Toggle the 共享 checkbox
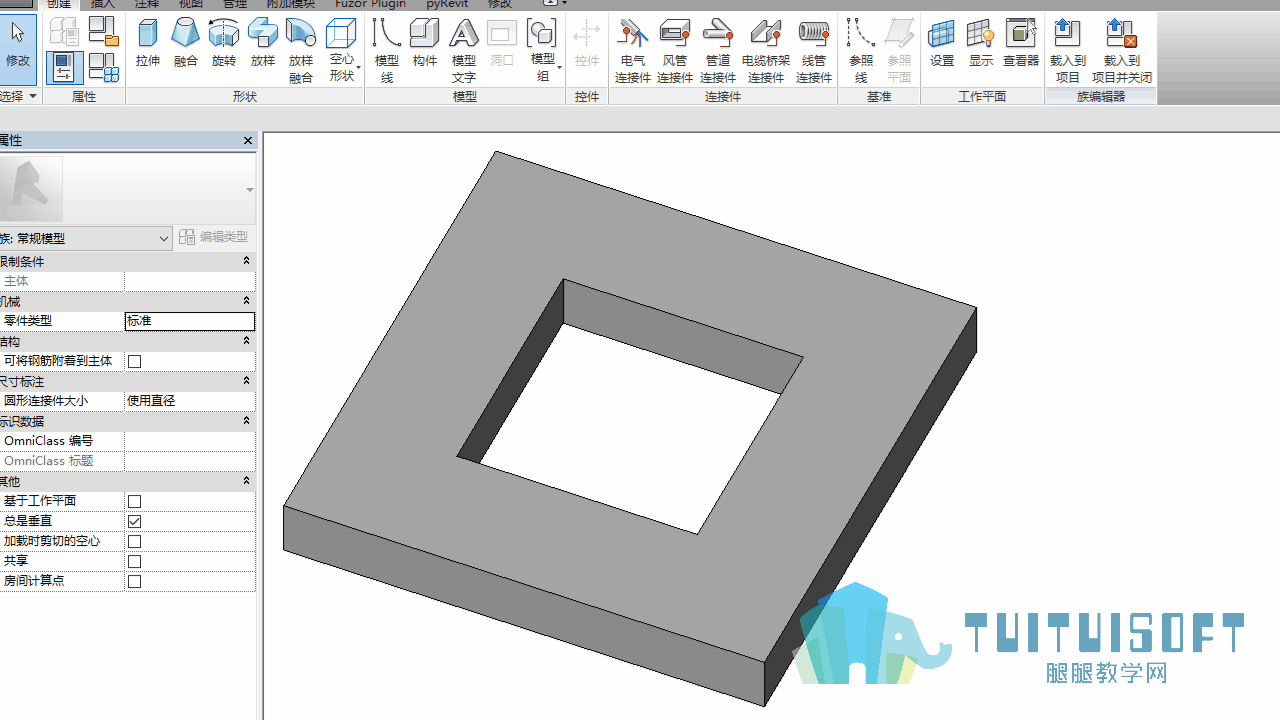 point(135,561)
